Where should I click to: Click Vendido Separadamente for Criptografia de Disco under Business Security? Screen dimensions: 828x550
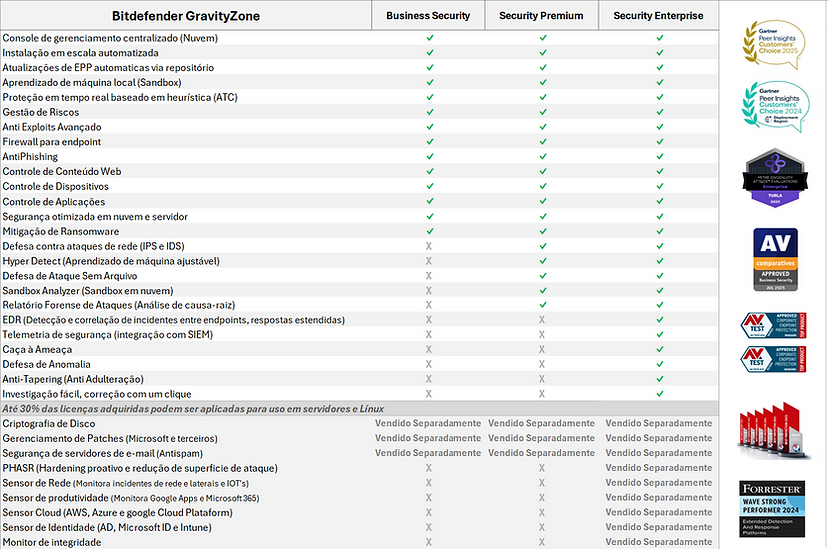pyautogui.click(x=428, y=423)
